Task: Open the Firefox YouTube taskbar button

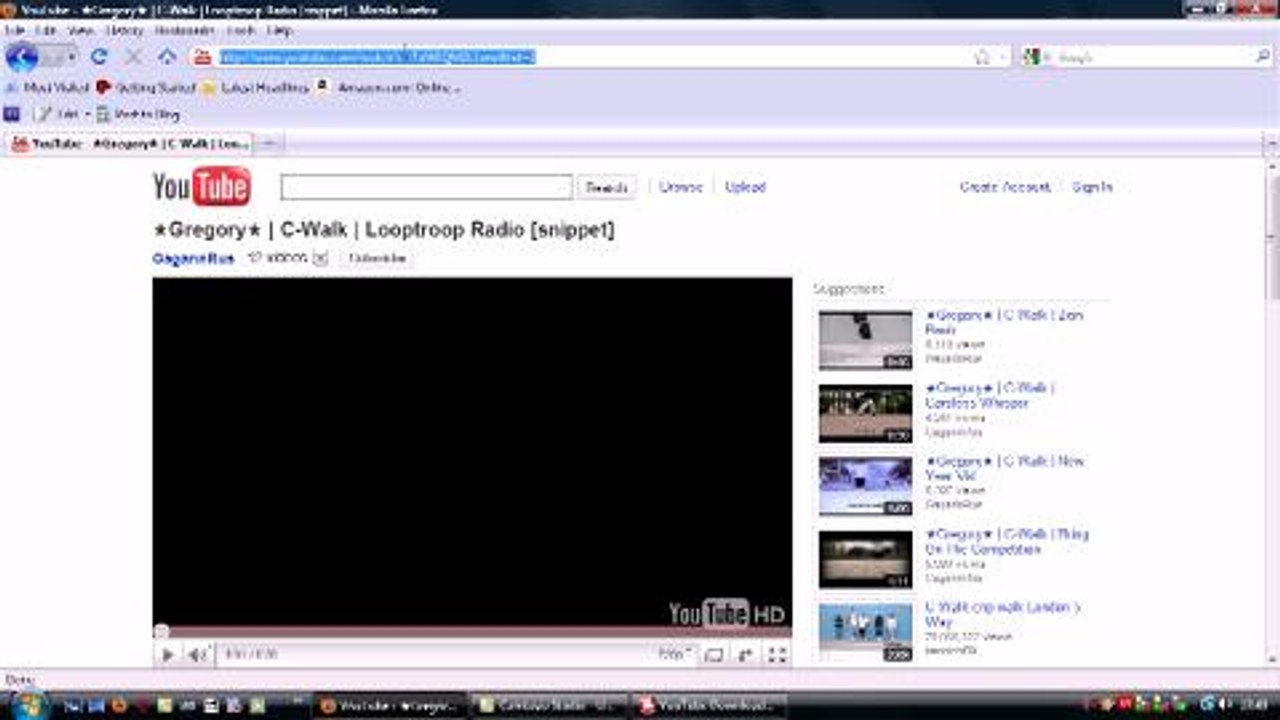Action: [388, 705]
